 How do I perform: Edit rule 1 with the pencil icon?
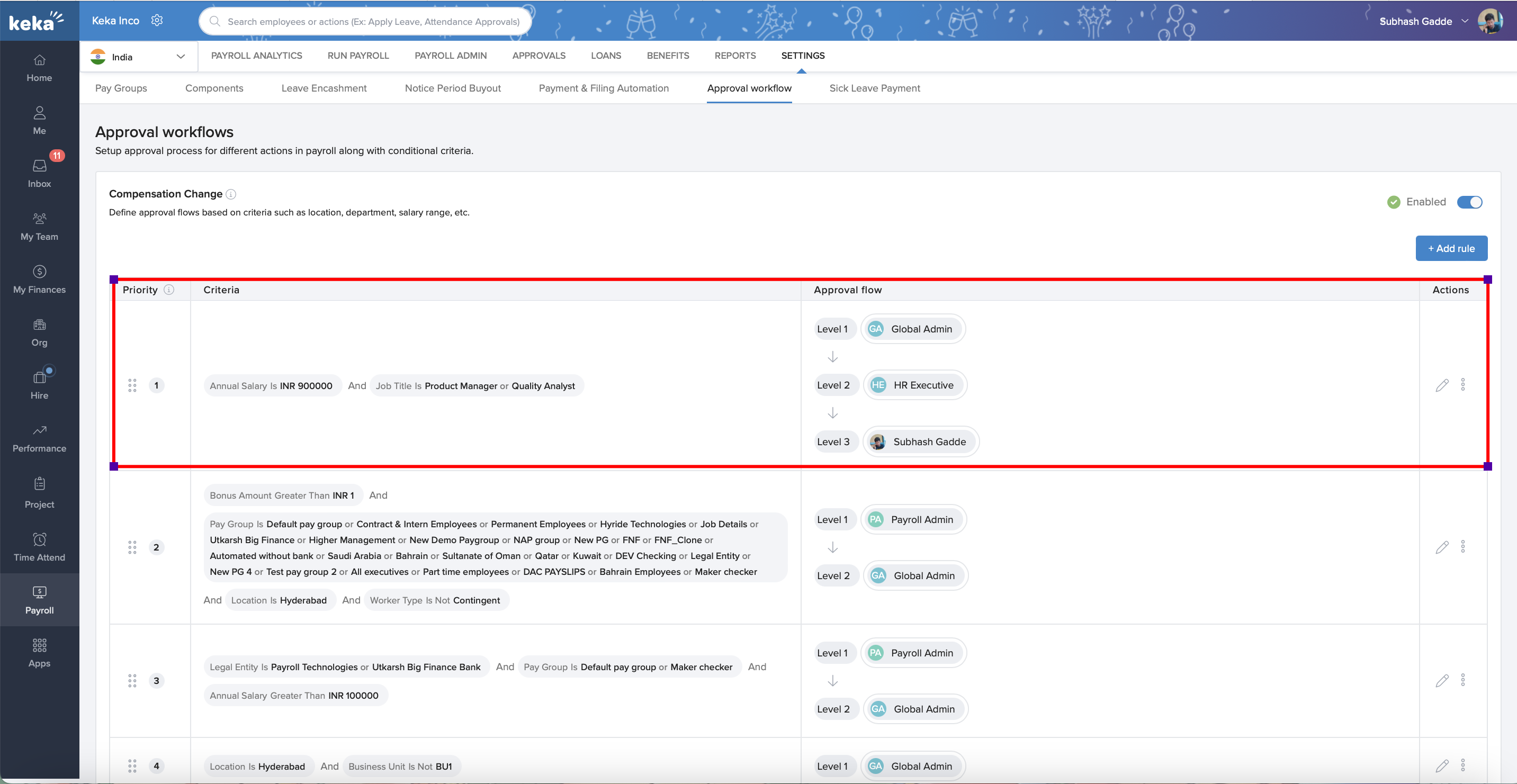(1442, 385)
